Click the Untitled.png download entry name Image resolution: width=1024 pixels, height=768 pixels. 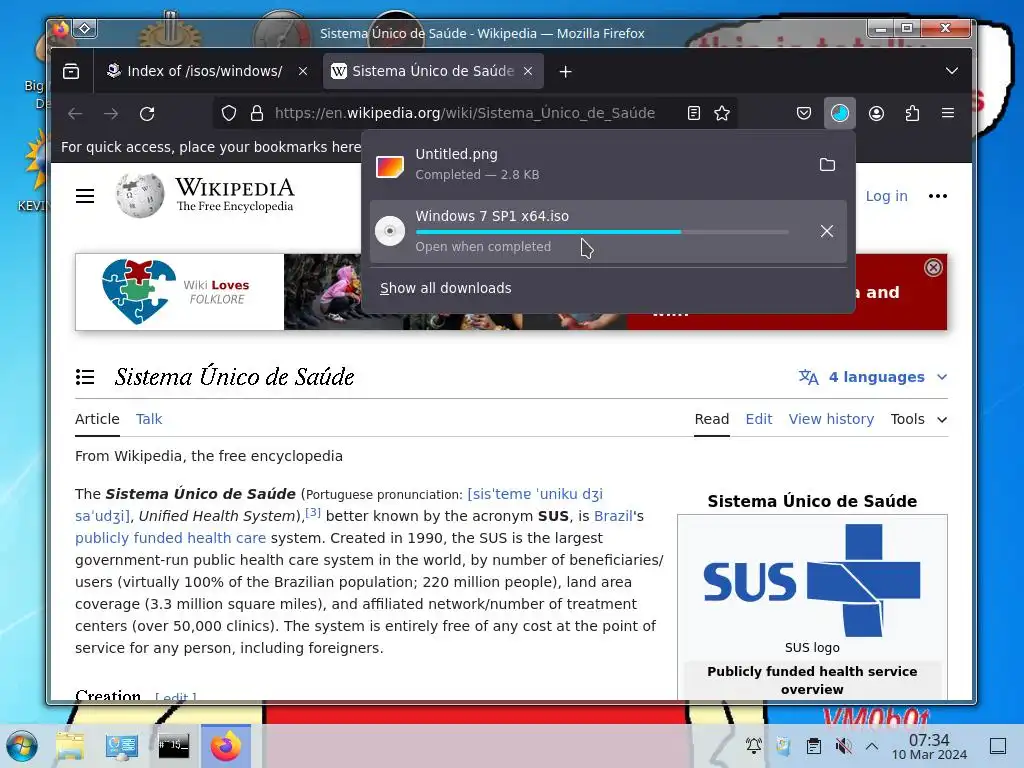pyautogui.click(x=456, y=154)
